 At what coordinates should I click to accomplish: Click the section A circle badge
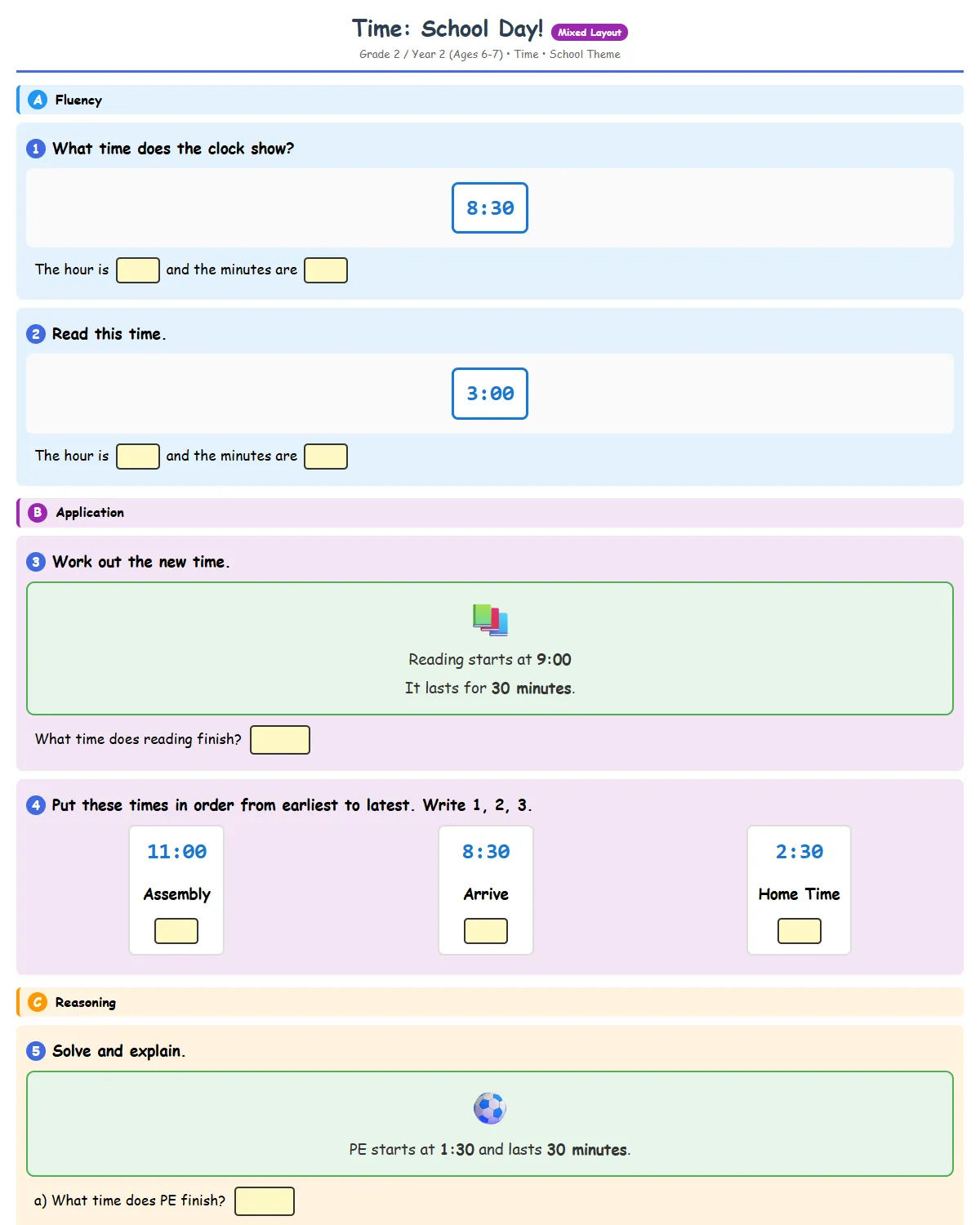[x=38, y=100]
